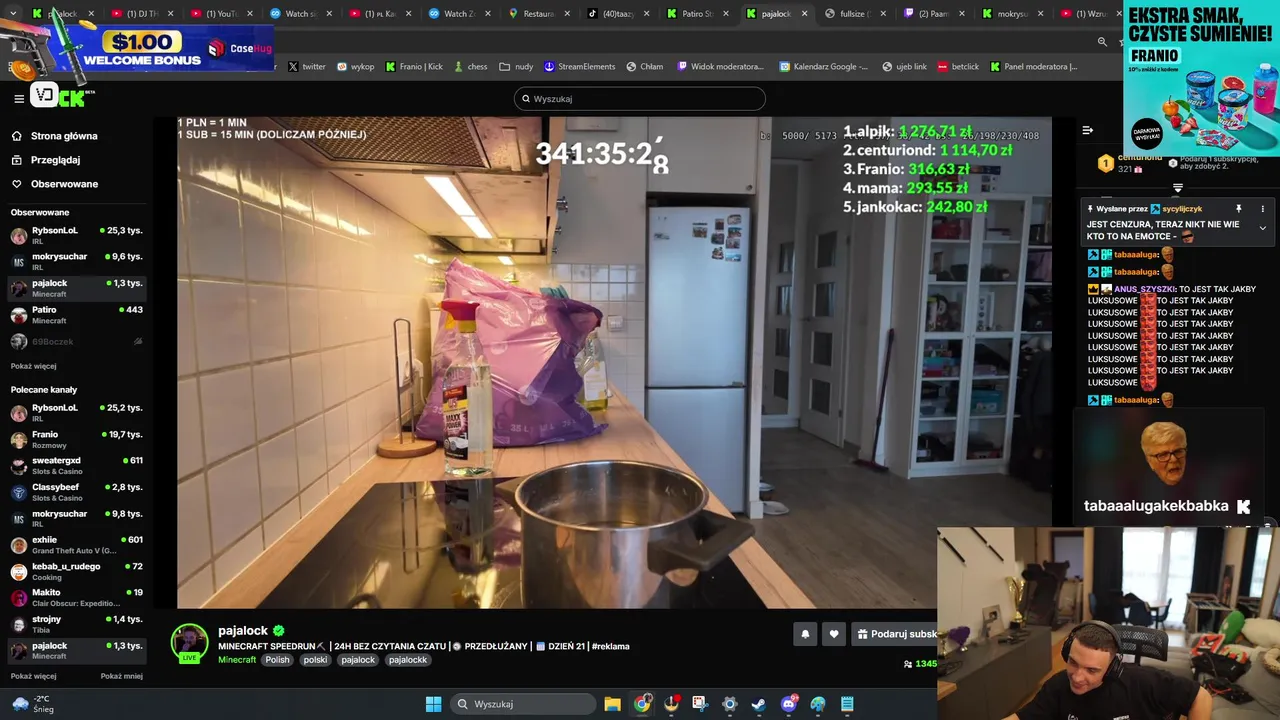1280x720 pixels.
Task: Close the pajalock browser tab
Action: [x=804, y=14]
